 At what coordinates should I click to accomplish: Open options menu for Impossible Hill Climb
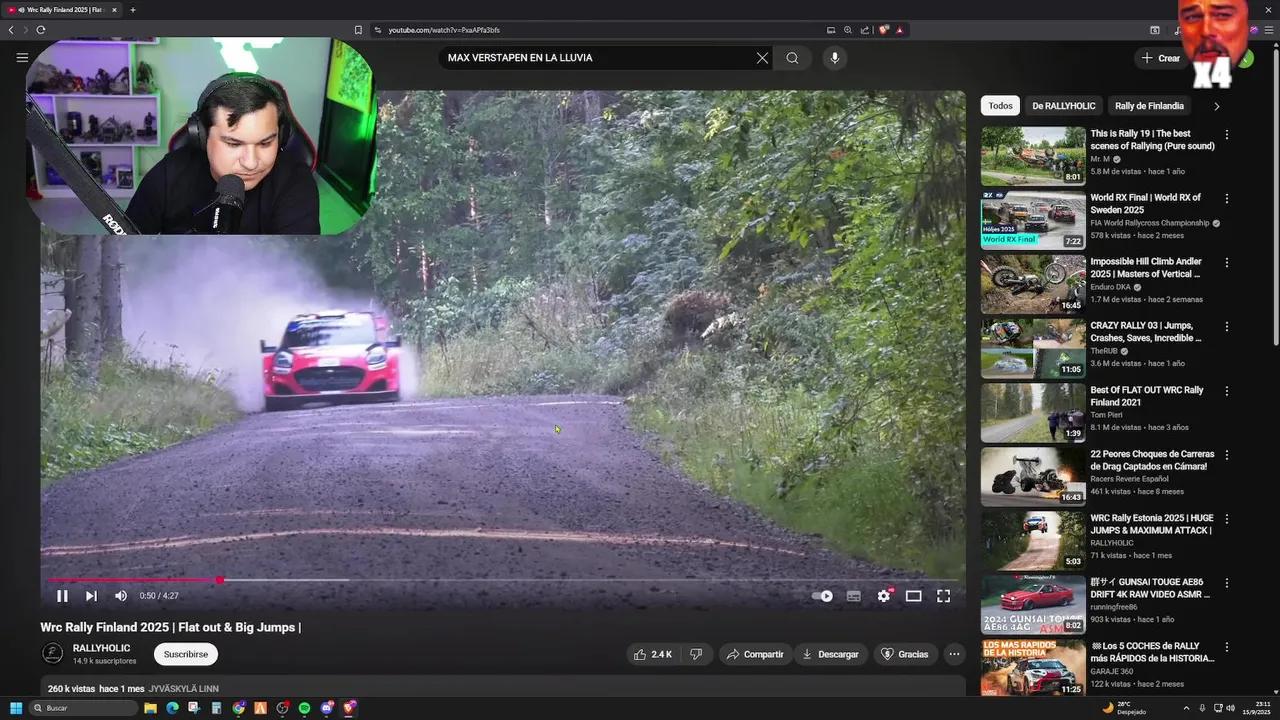click(x=1227, y=262)
